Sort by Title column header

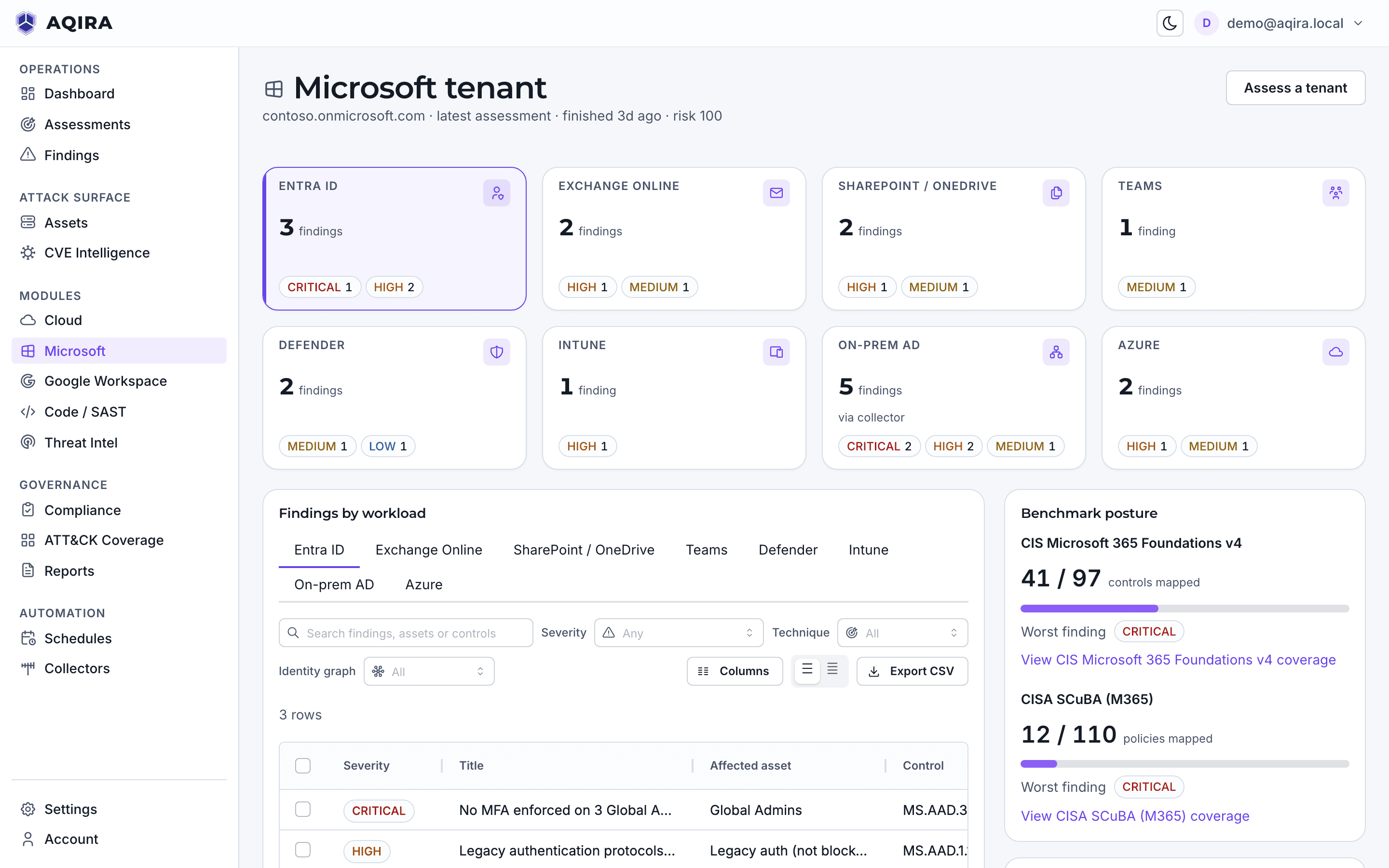(471, 765)
